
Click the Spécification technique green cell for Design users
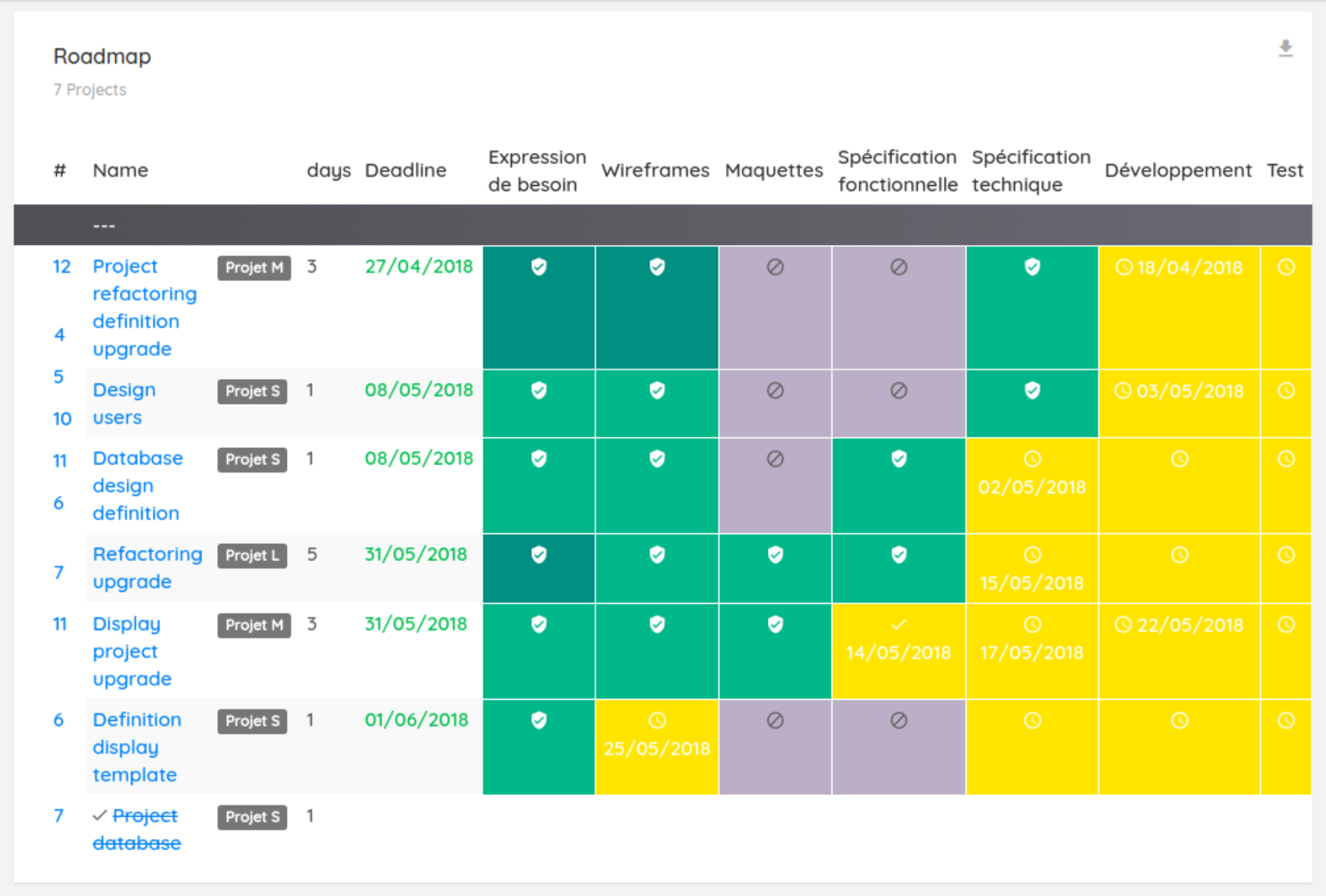tap(1032, 403)
